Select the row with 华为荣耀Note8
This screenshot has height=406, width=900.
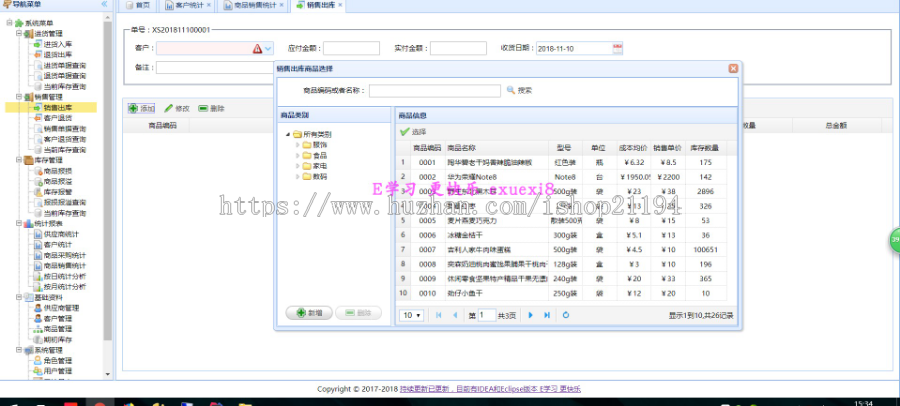click(561, 177)
